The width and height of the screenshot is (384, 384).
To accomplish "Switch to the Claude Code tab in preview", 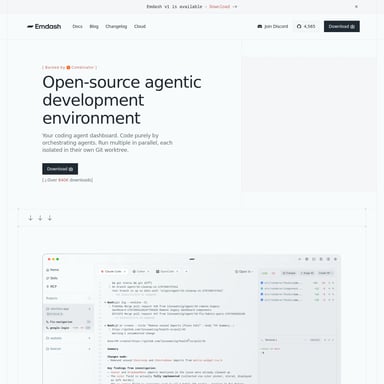I will (x=113, y=272).
